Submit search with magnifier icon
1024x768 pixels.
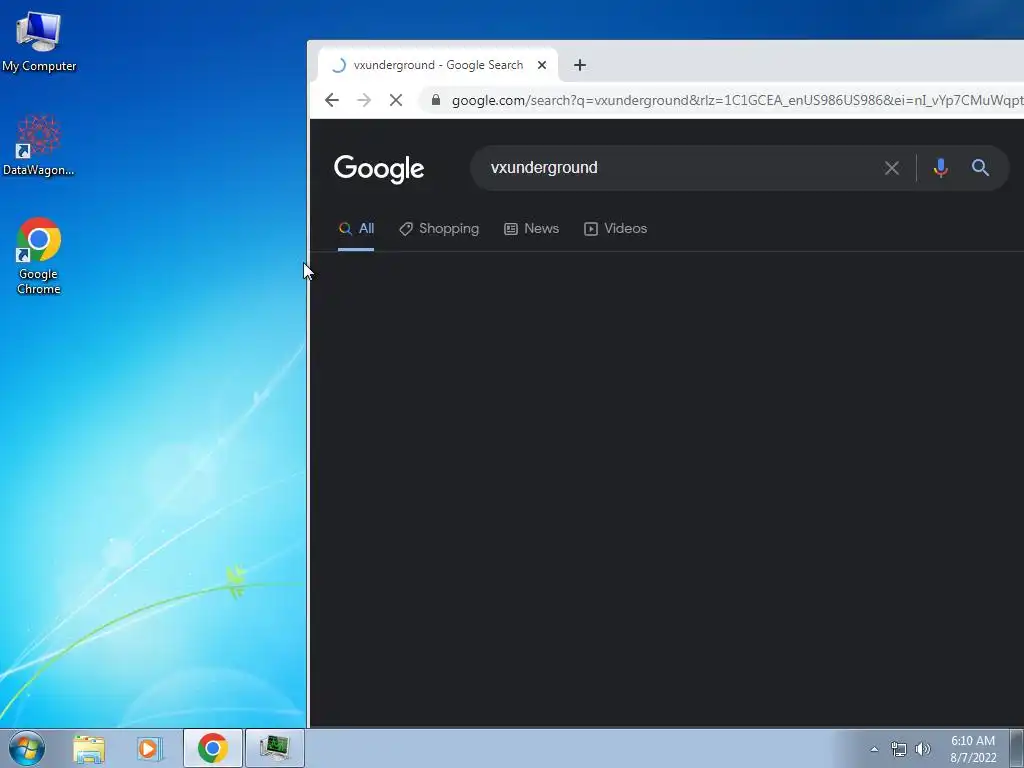point(980,168)
